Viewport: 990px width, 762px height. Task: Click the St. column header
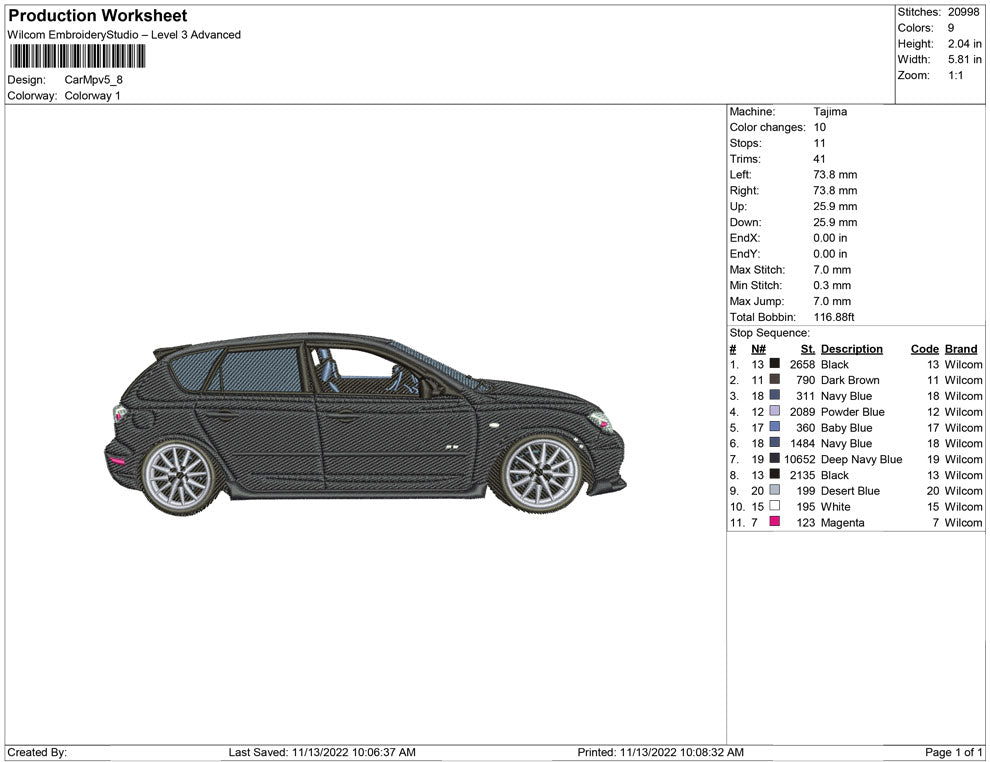point(808,349)
